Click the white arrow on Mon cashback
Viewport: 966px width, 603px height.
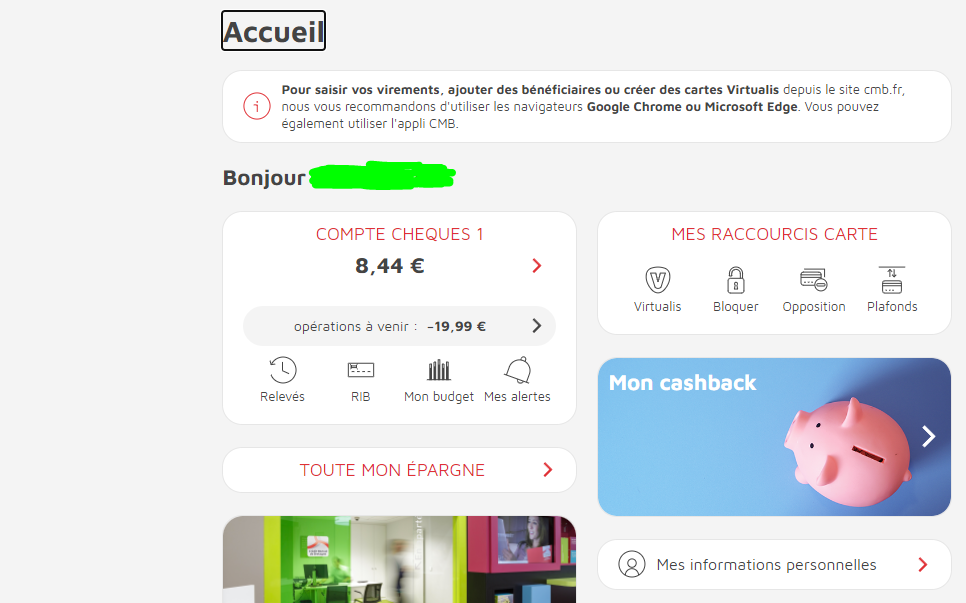tap(928, 437)
